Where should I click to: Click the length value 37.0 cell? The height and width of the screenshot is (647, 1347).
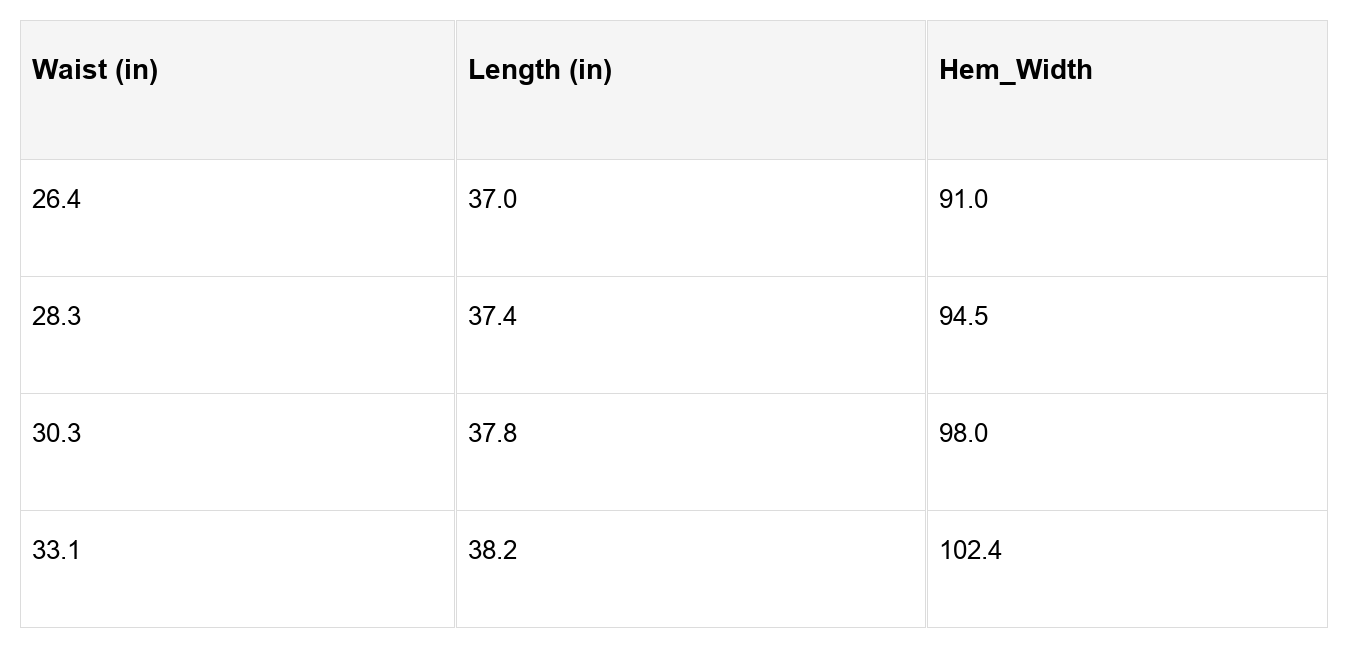coord(492,200)
